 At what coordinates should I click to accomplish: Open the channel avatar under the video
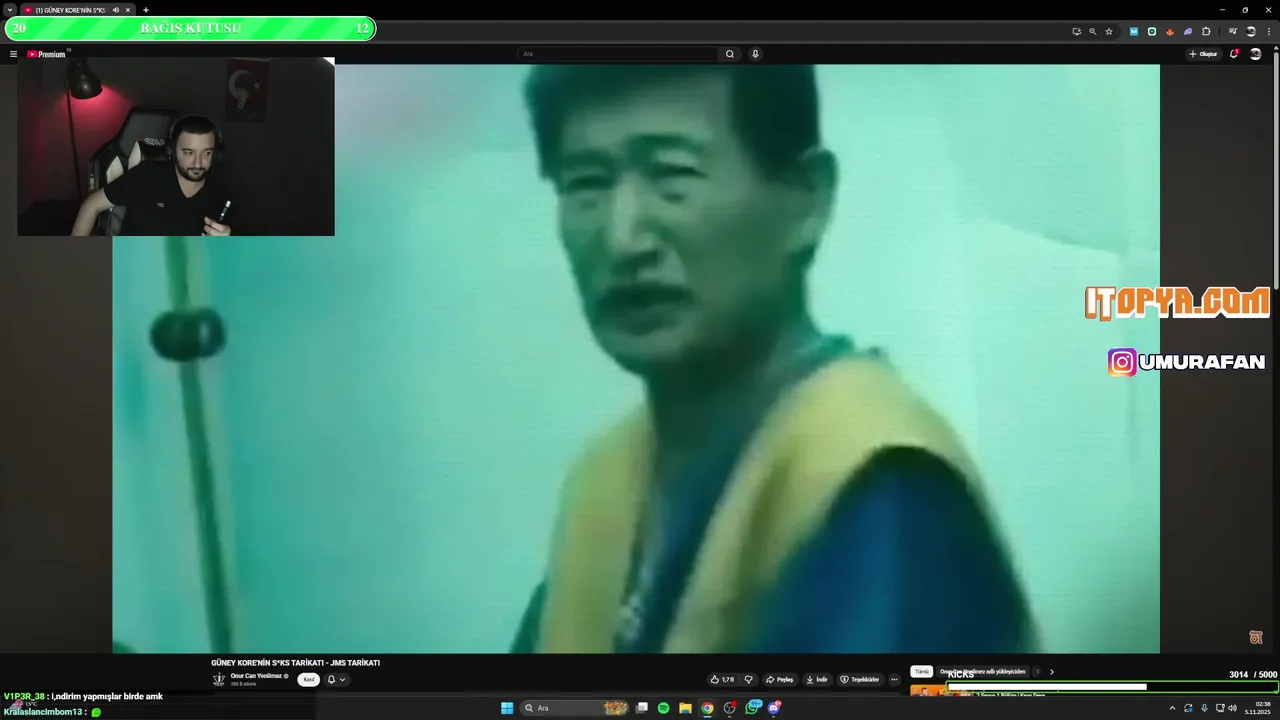click(x=218, y=679)
